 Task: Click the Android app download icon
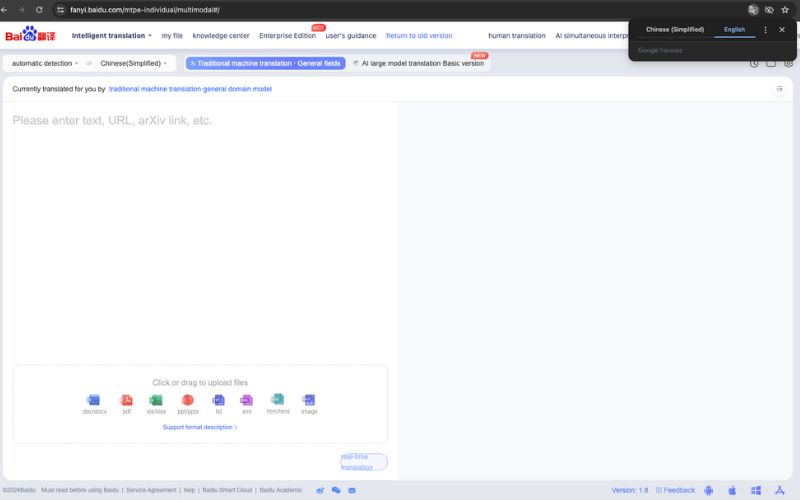pos(708,490)
